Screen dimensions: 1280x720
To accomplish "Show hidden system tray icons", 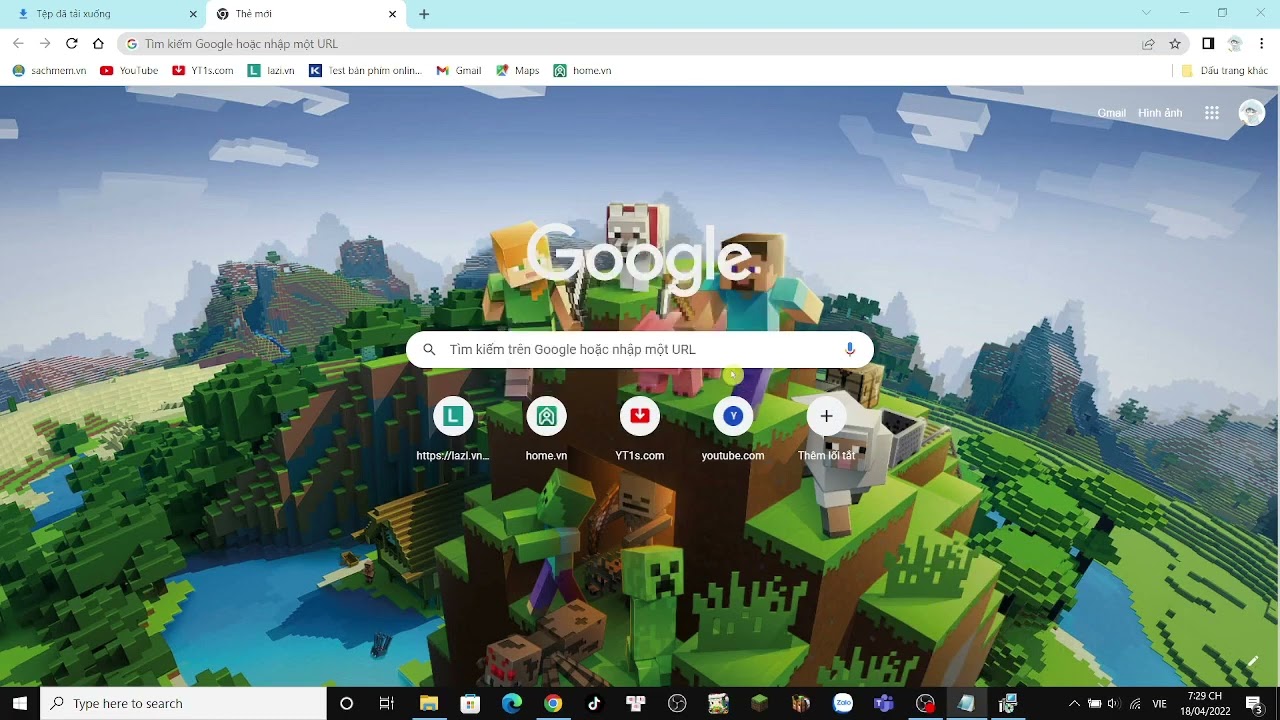I will click(x=1074, y=703).
